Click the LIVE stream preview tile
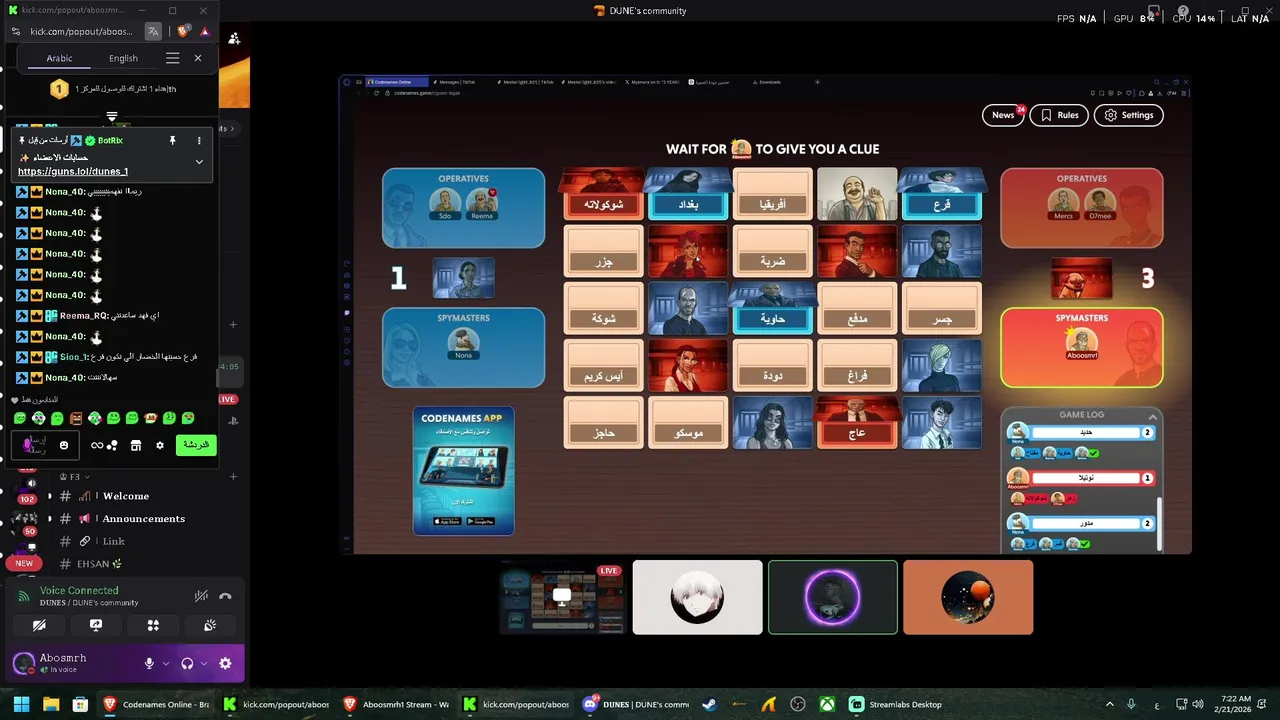 [x=562, y=597]
